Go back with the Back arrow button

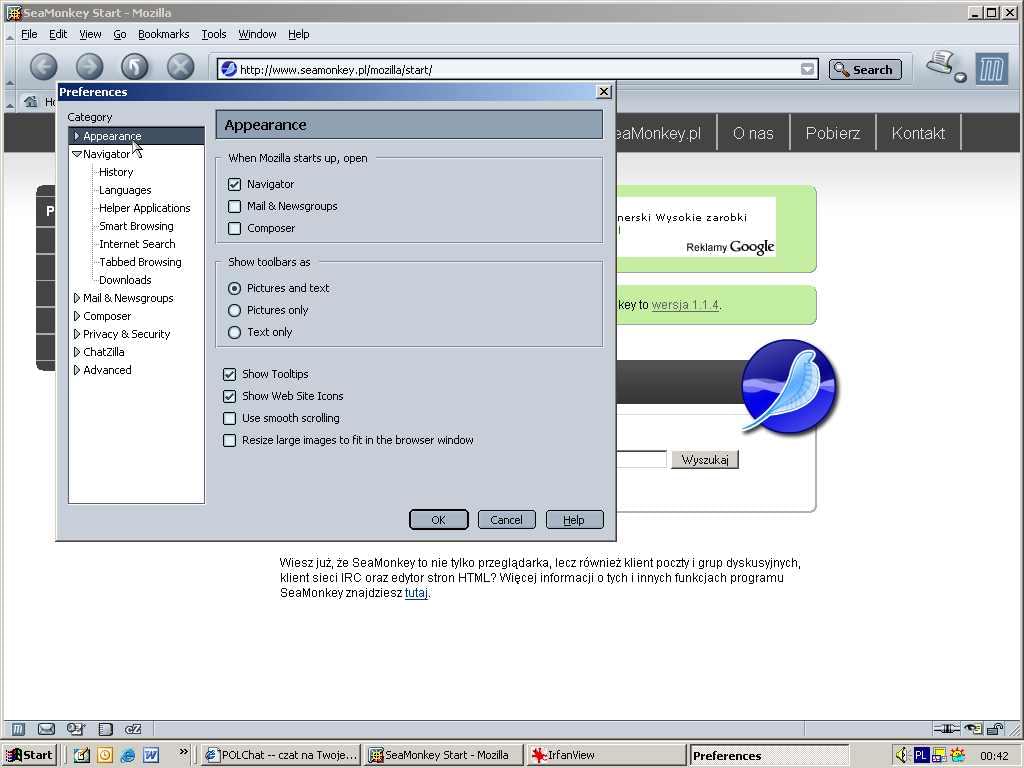(44, 67)
